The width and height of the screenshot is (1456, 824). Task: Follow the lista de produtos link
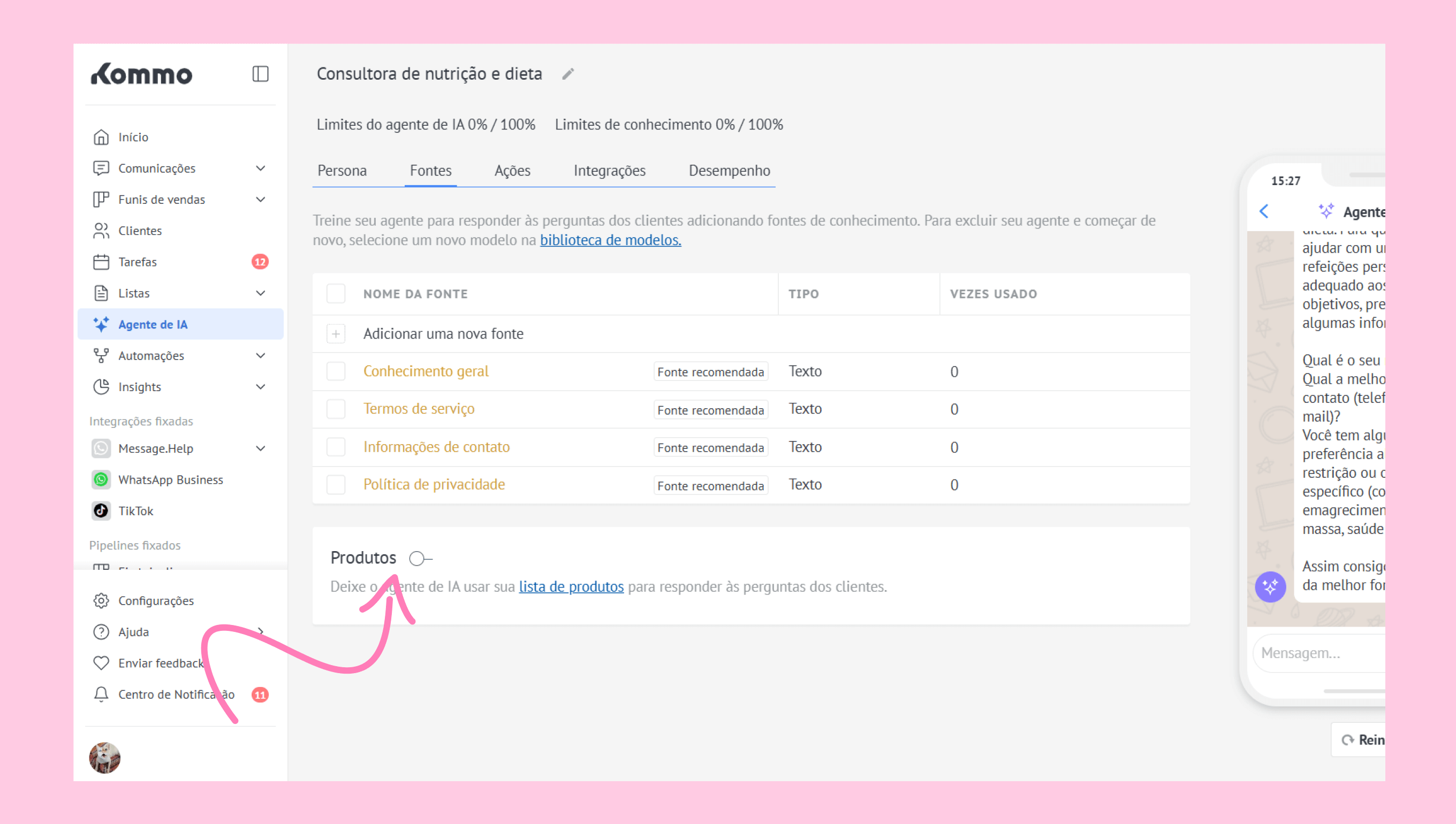[x=571, y=586]
